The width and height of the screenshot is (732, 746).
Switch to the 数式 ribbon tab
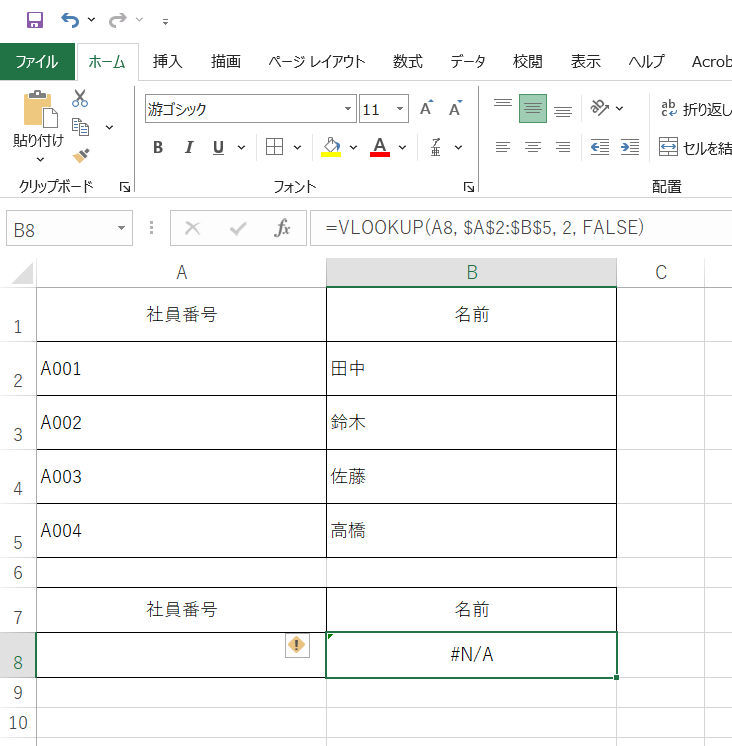pos(407,61)
